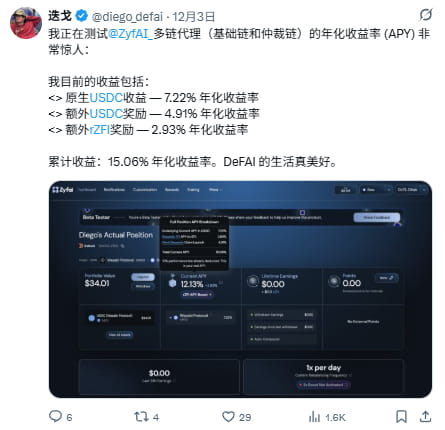Click the second USDC reward link

coord(106,114)
